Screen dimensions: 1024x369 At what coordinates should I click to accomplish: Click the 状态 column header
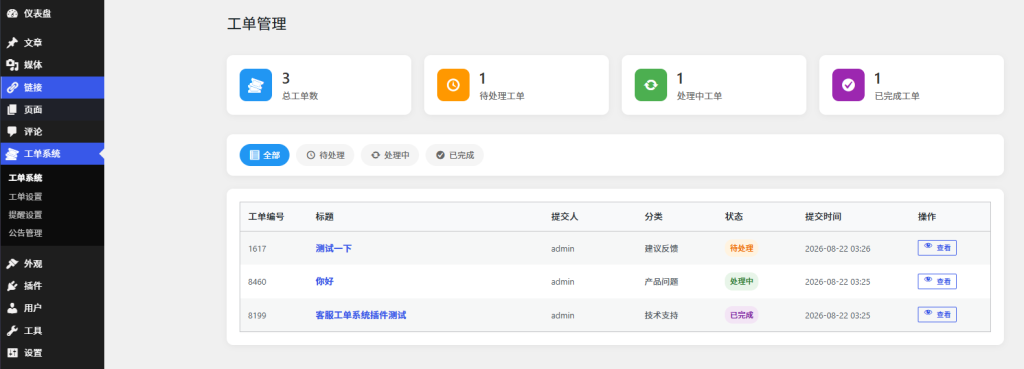click(734, 217)
